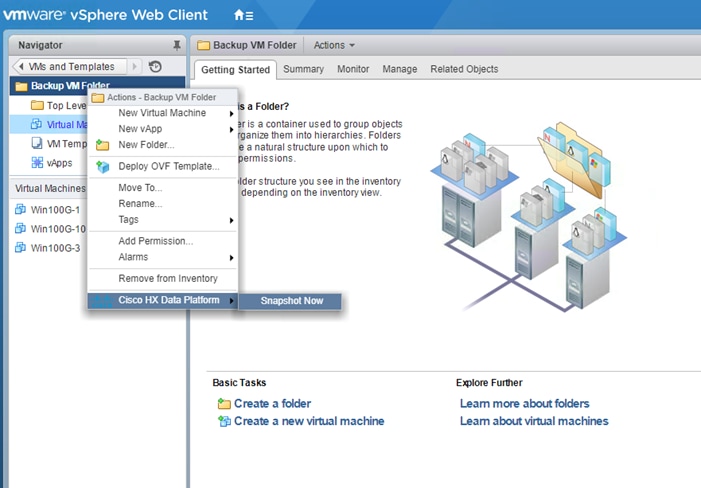Expand the Alarms submenu arrow
The width and height of the screenshot is (701, 488).
tap(232, 258)
